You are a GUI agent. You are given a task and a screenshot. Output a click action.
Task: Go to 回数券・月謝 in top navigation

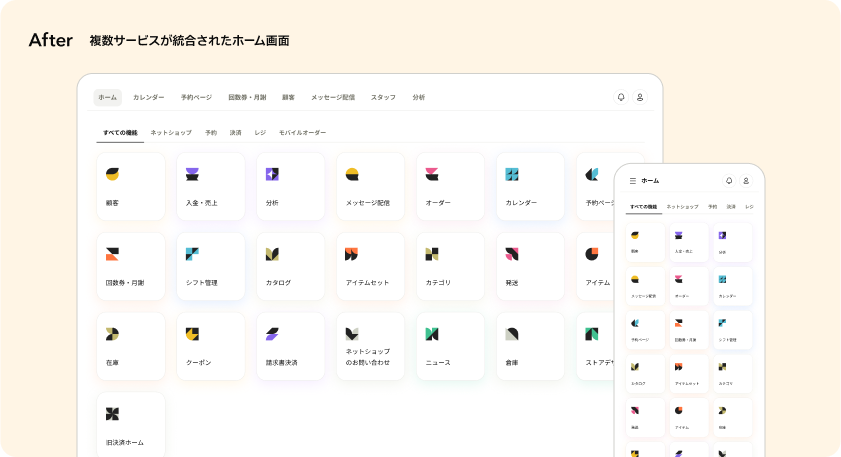[x=247, y=97]
